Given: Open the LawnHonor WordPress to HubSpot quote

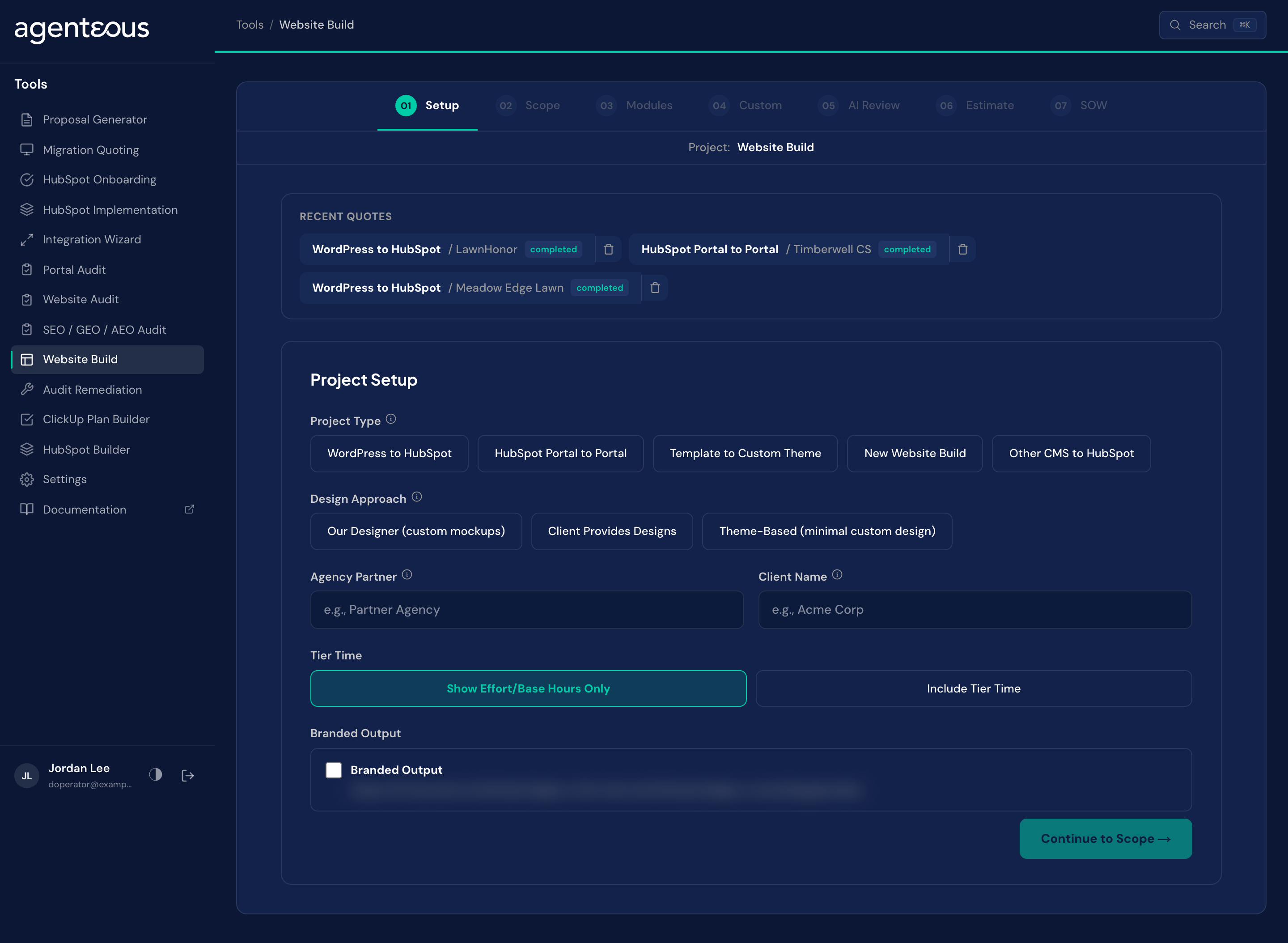Looking at the screenshot, I should pyautogui.click(x=447, y=250).
